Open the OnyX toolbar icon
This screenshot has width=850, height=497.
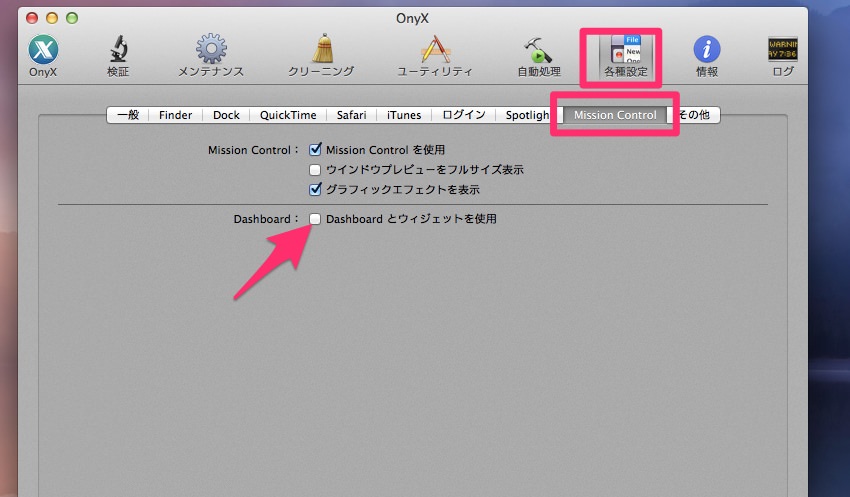[43, 55]
